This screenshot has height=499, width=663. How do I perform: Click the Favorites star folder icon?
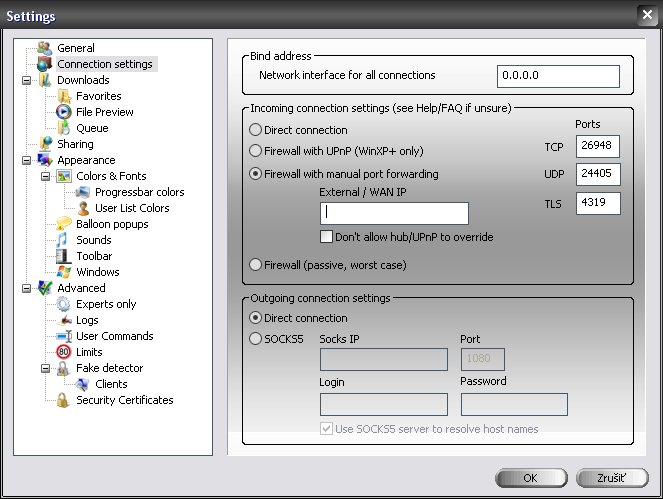pyautogui.click(x=64, y=96)
